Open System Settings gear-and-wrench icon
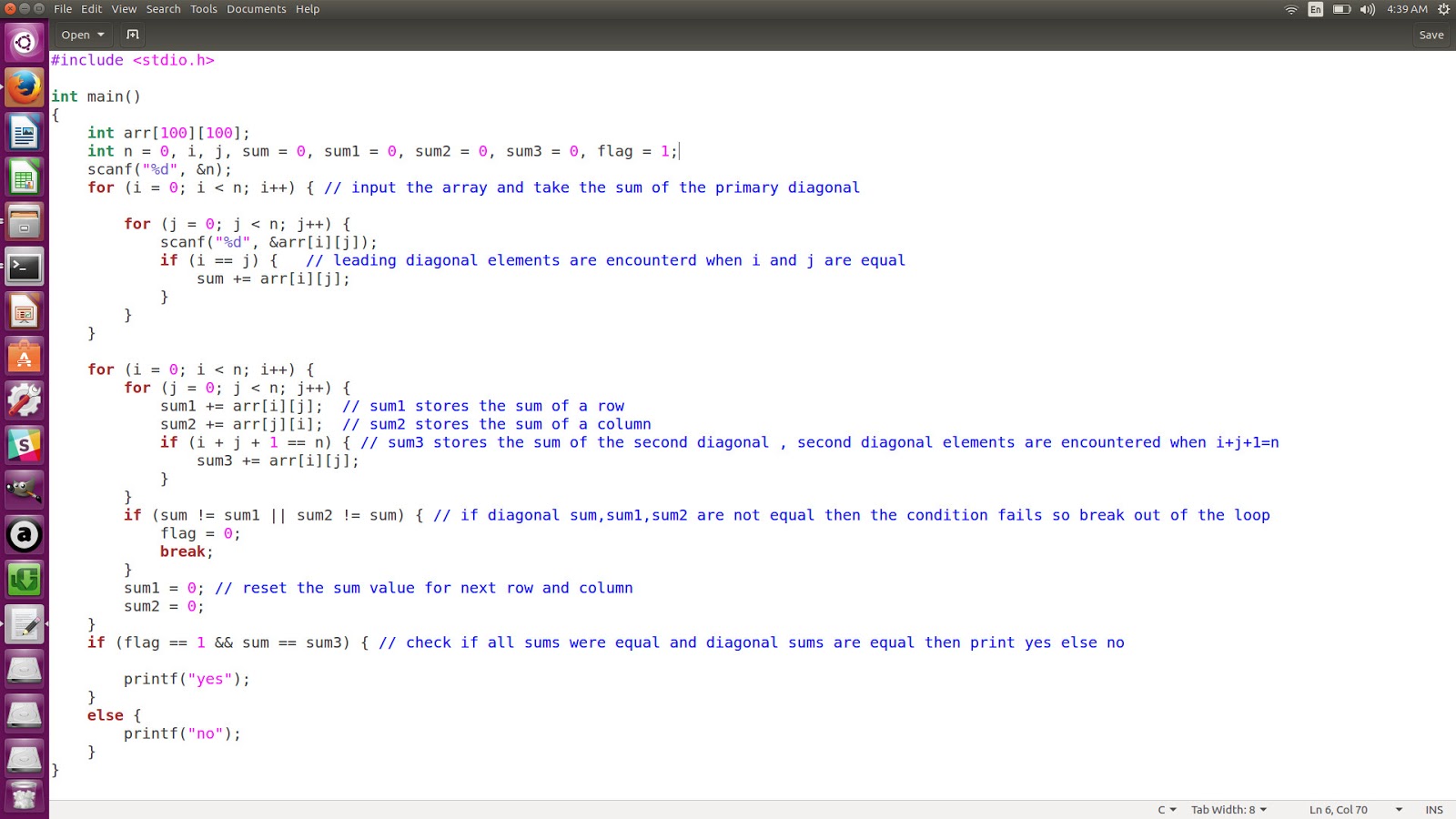 click(x=25, y=400)
